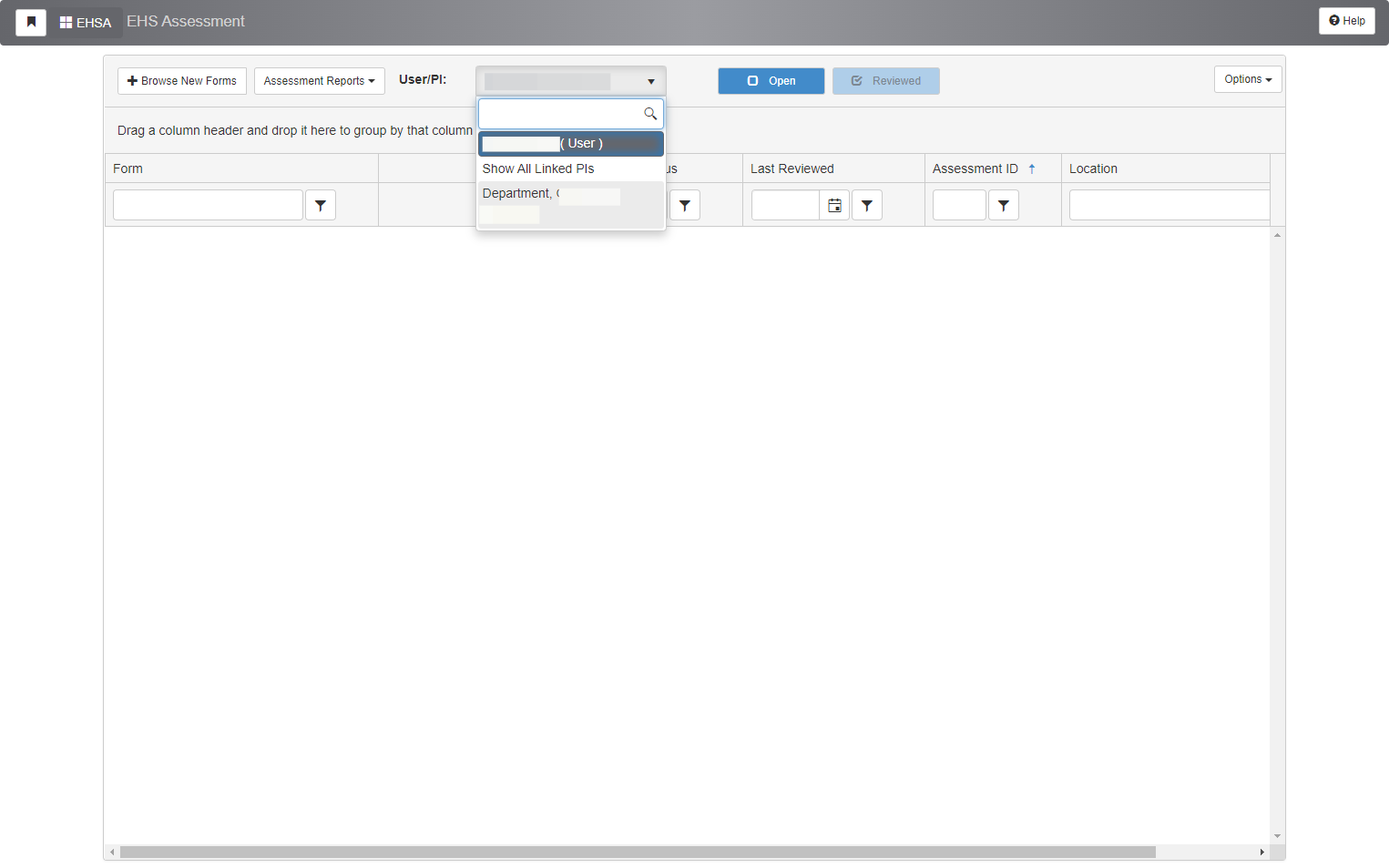This screenshot has height=868, width=1389.
Task: Open the Help button
Action: [x=1347, y=21]
